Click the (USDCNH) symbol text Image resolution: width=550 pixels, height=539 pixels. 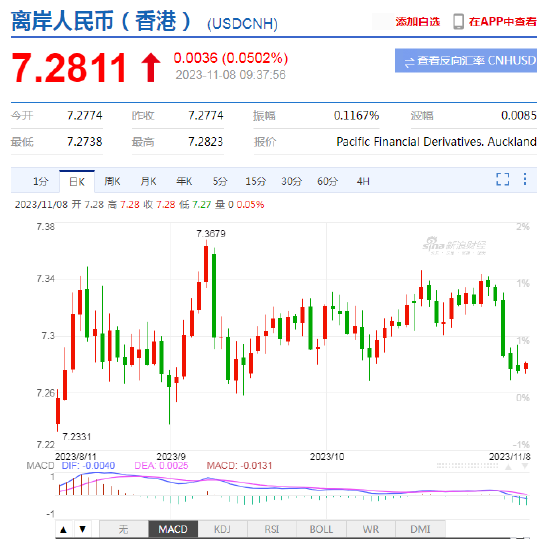pyautogui.click(x=242, y=24)
